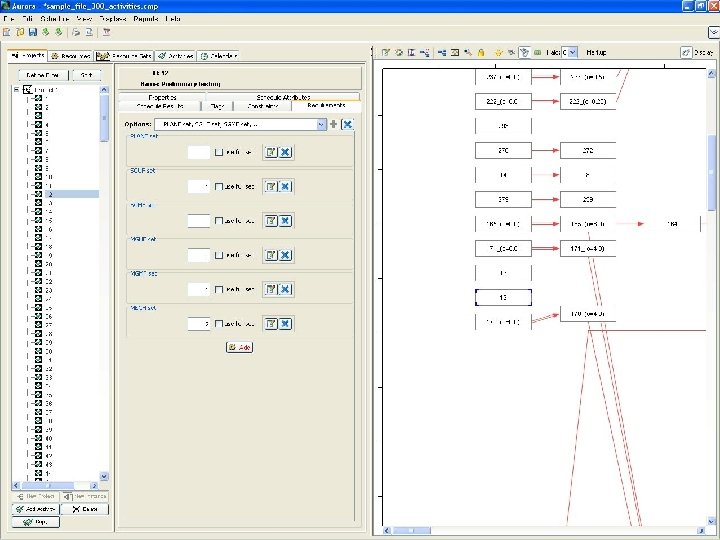Viewport: 720px width, 540px height.
Task: Click the yellow open folder toolbar icon
Action: coord(20,32)
